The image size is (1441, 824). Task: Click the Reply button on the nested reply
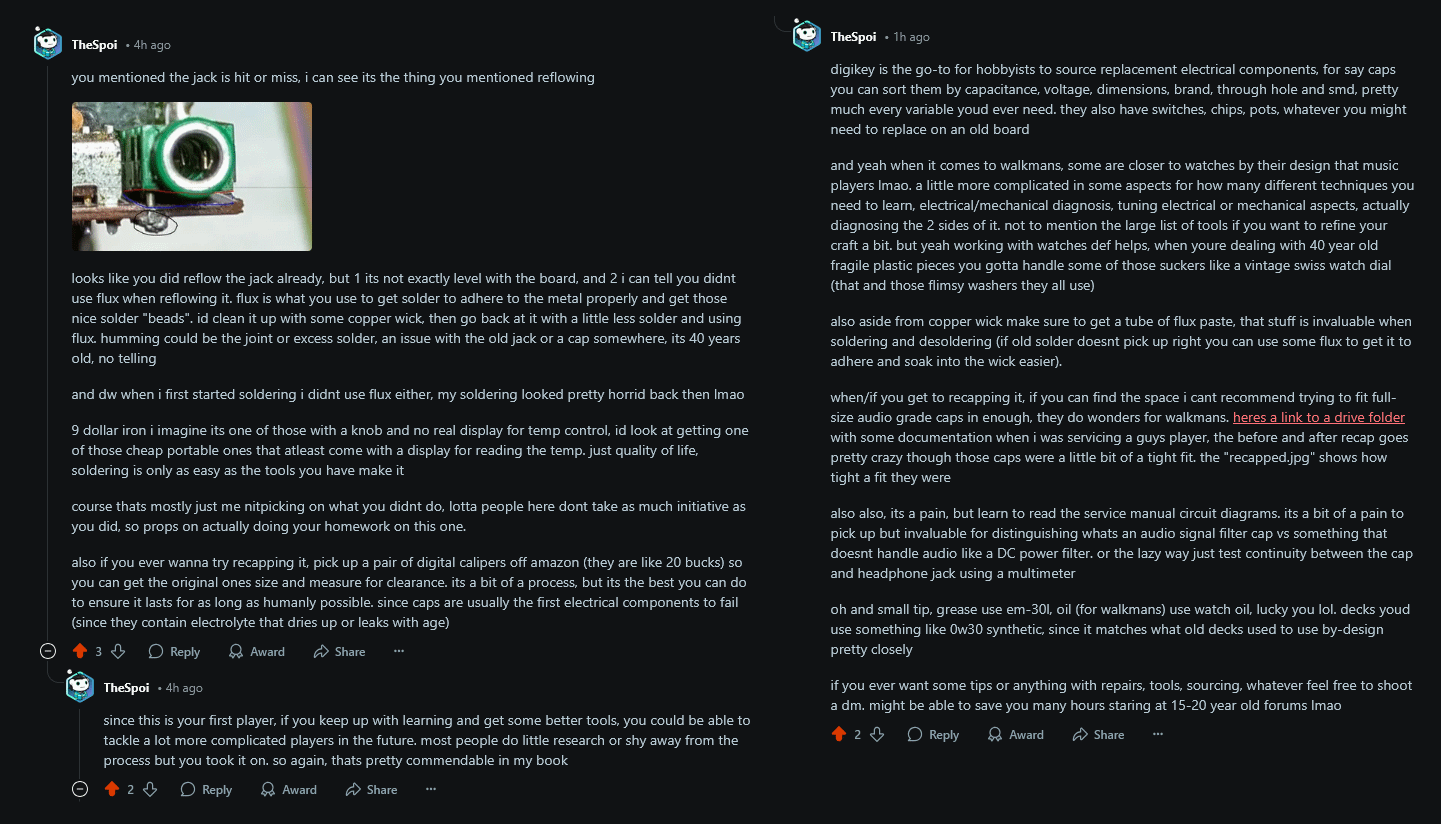point(205,789)
